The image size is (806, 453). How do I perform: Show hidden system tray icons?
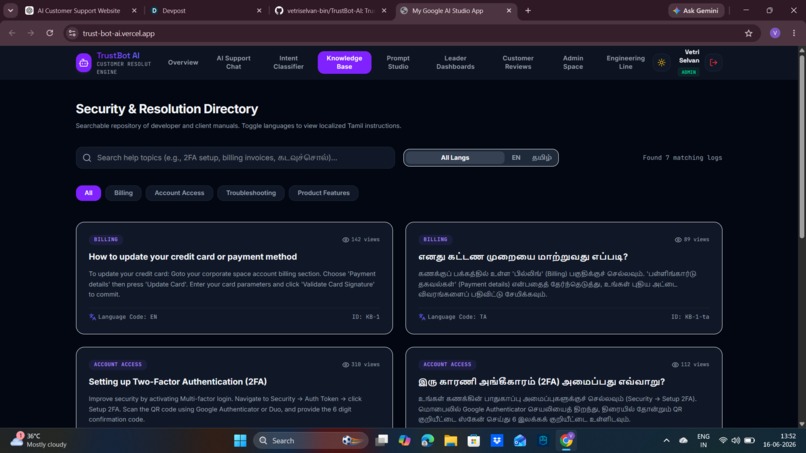click(x=667, y=441)
